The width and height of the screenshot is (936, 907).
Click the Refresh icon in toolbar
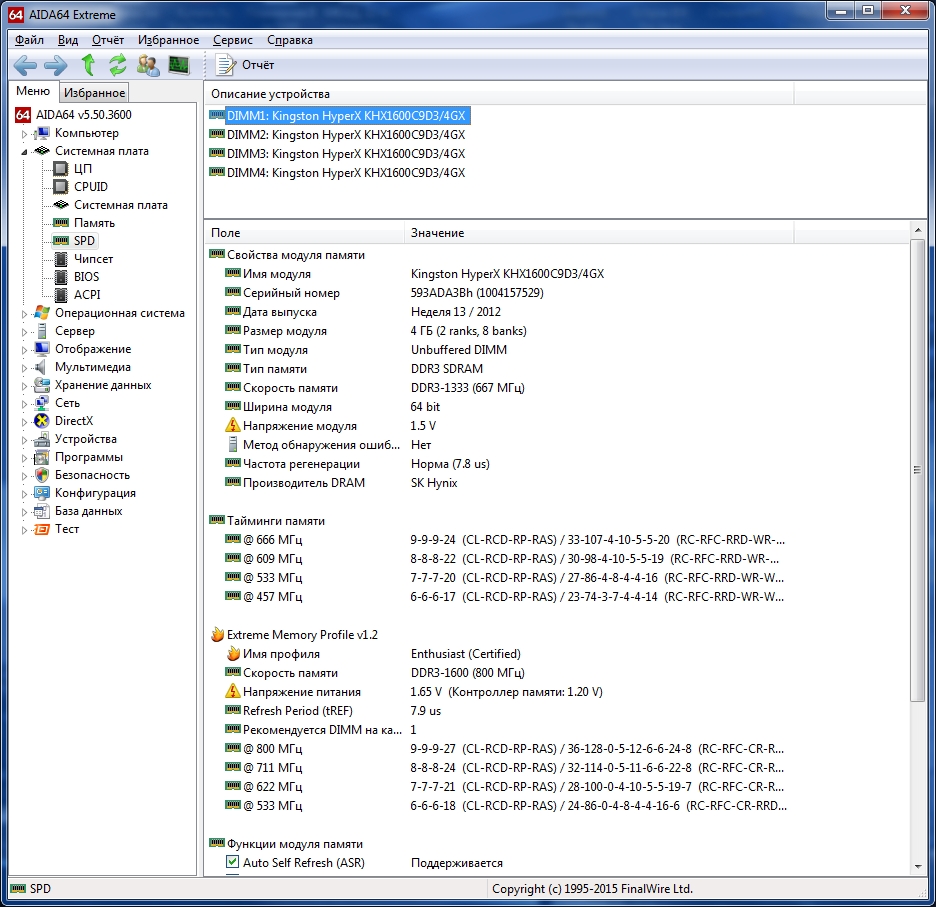pos(118,66)
